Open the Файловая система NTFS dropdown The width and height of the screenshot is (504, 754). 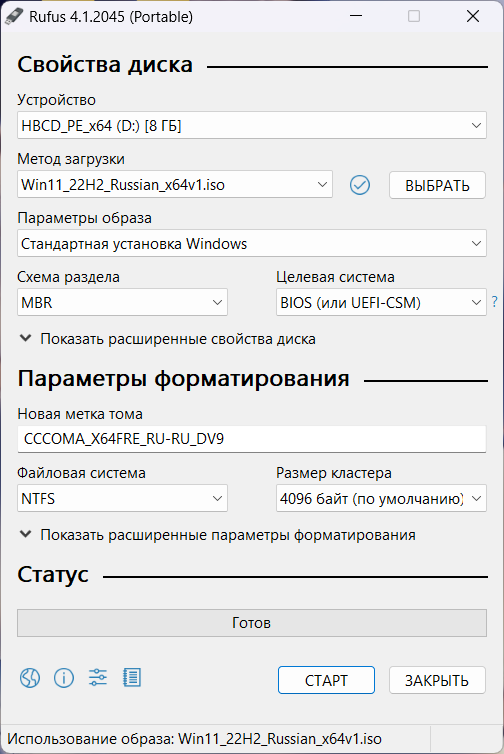(x=122, y=498)
